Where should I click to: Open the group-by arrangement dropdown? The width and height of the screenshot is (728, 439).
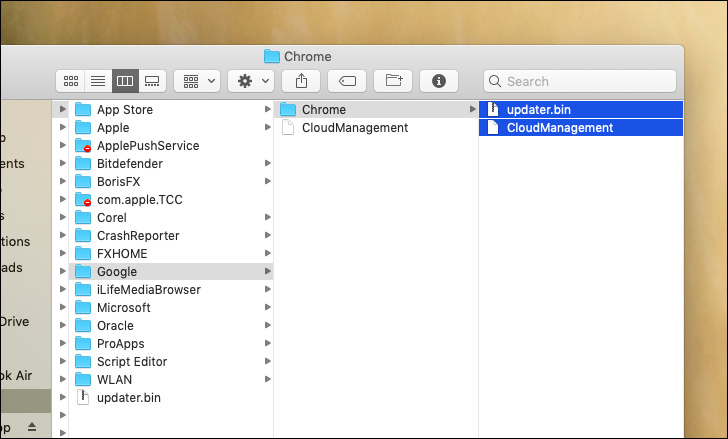(197, 82)
